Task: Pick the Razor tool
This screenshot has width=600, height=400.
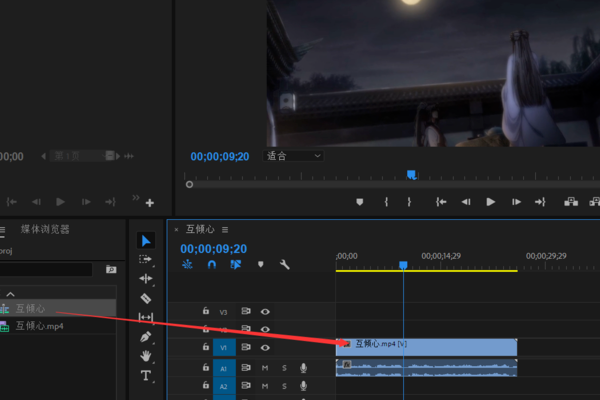Action: click(x=146, y=298)
